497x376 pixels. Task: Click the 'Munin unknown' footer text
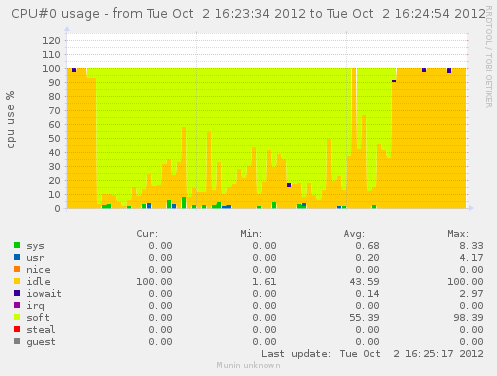(x=248, y=365)
